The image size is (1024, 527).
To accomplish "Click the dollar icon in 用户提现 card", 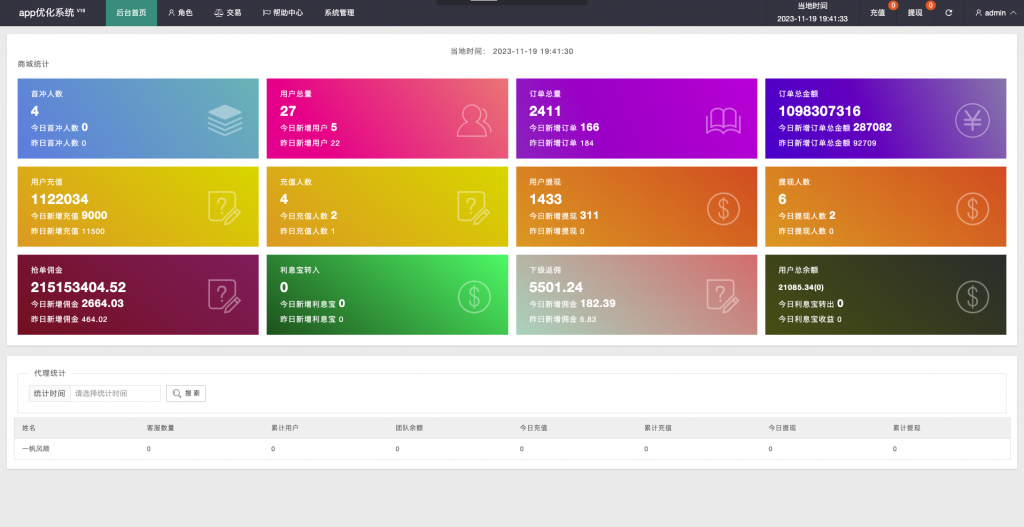I will point(722,207).
